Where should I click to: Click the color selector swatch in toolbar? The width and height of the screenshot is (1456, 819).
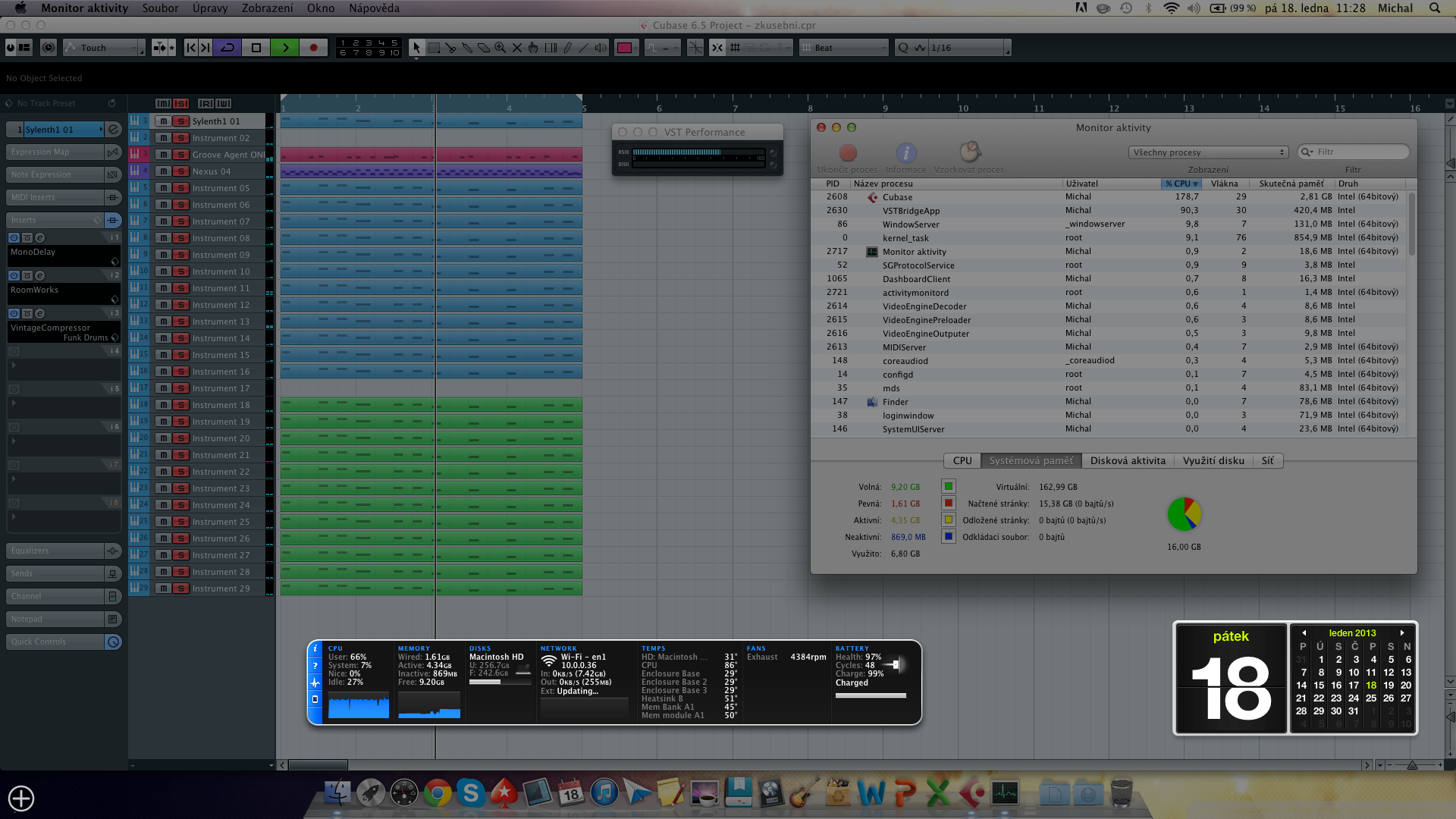(624, 48)
